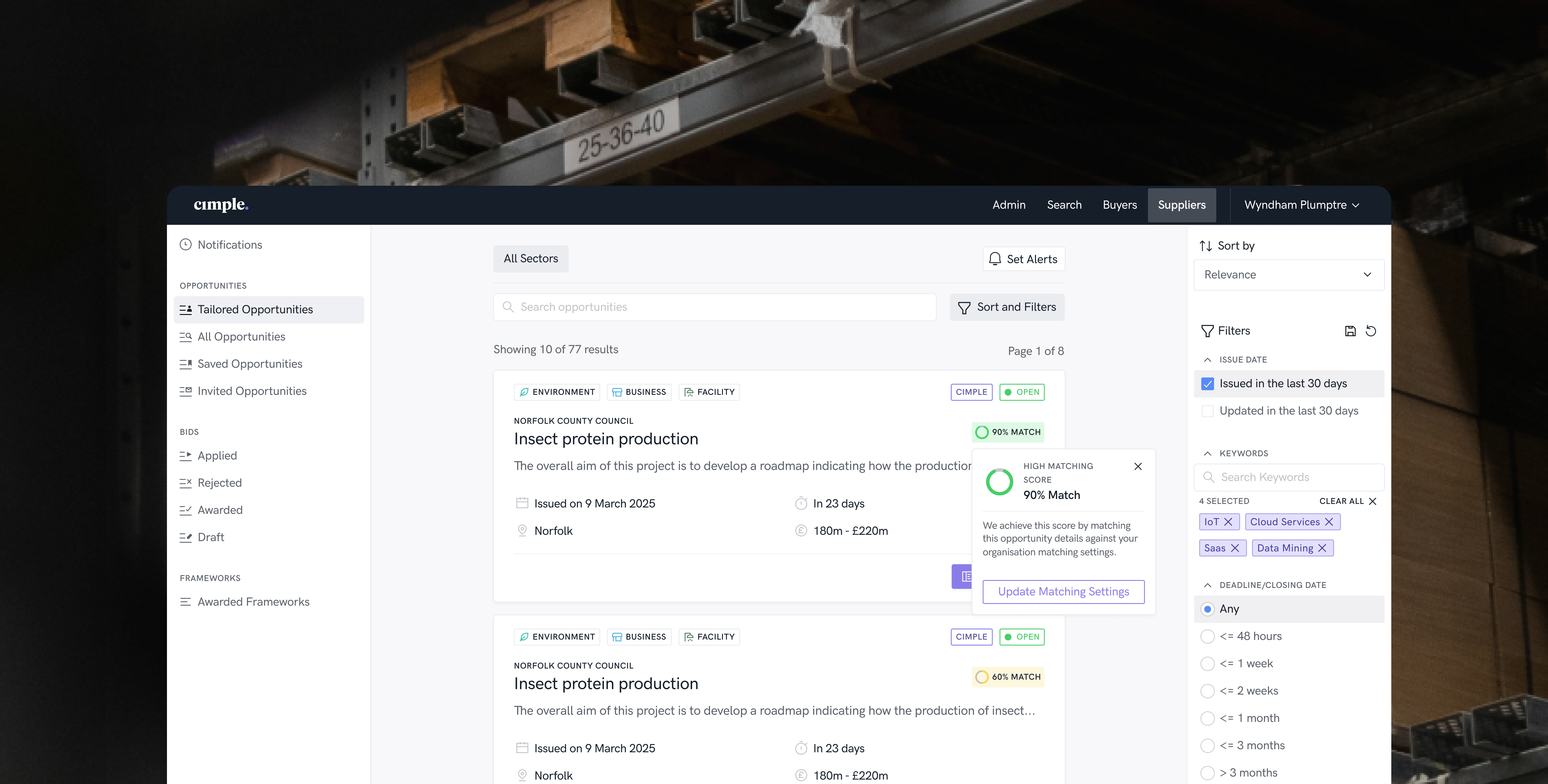This screenshot has width=1548, height=784.
Task: Select the <= 48 hours deadline option
Action: (x=1207, y=637)
